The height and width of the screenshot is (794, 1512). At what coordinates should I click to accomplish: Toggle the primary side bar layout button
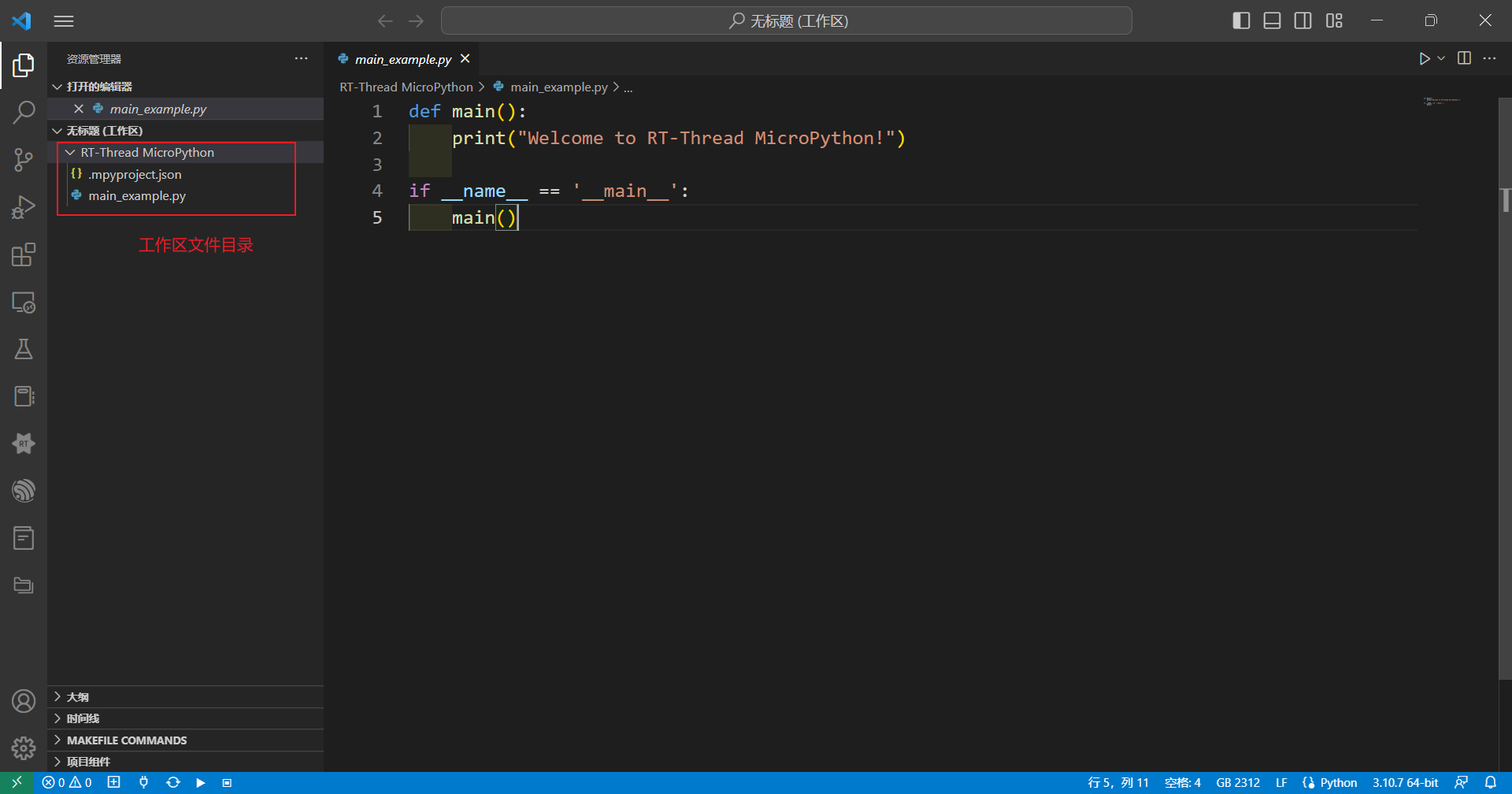pyautogui.click(x=1241, y=20)
